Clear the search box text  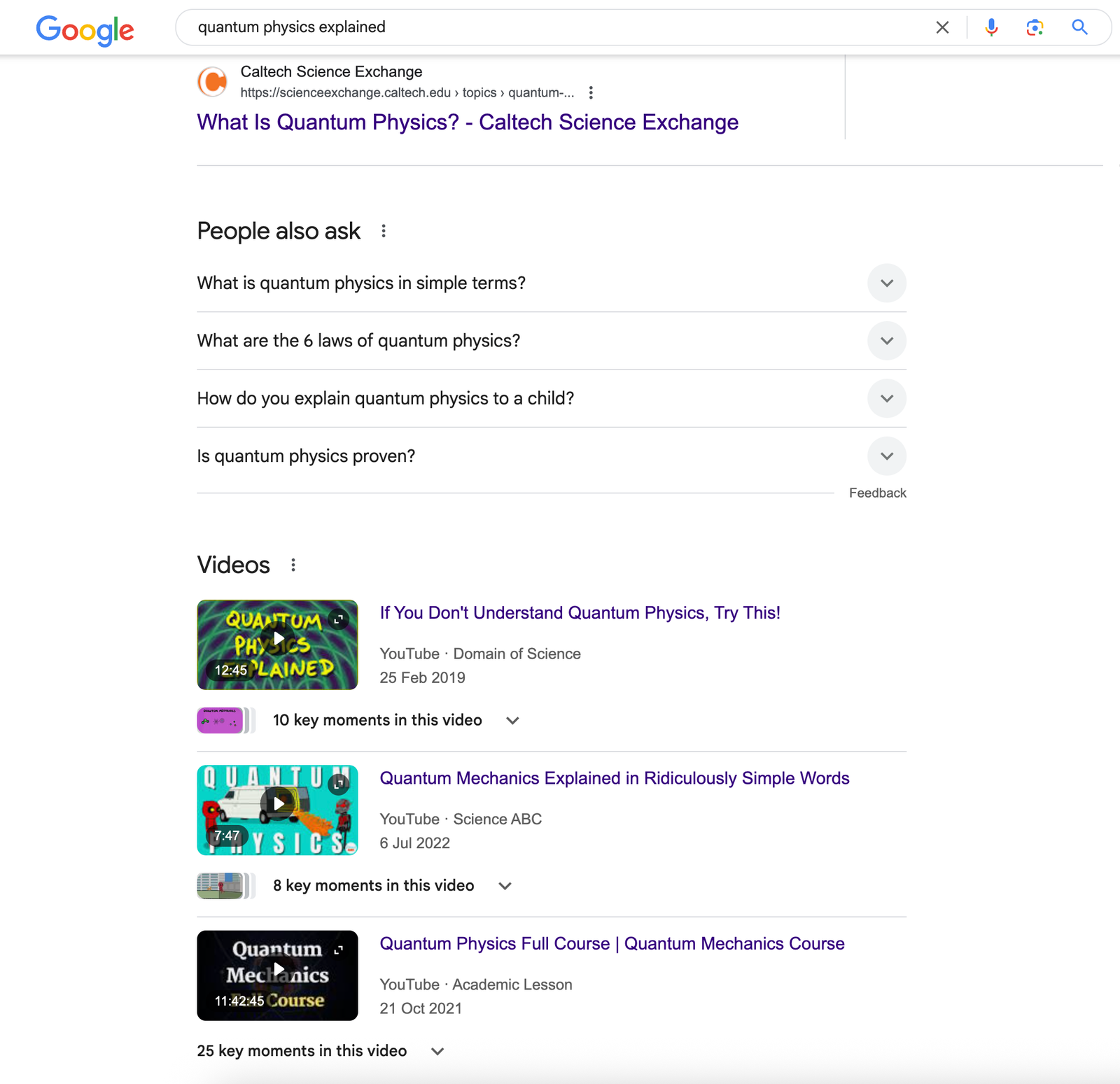point(942,27)
